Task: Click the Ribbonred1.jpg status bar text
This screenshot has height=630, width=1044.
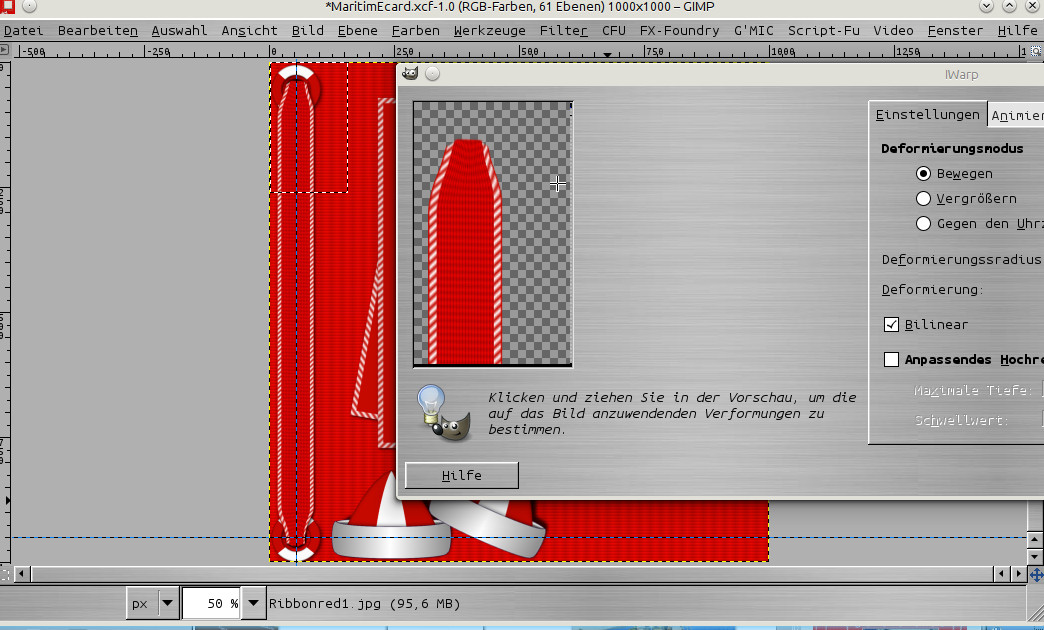Action: (364, 603)
